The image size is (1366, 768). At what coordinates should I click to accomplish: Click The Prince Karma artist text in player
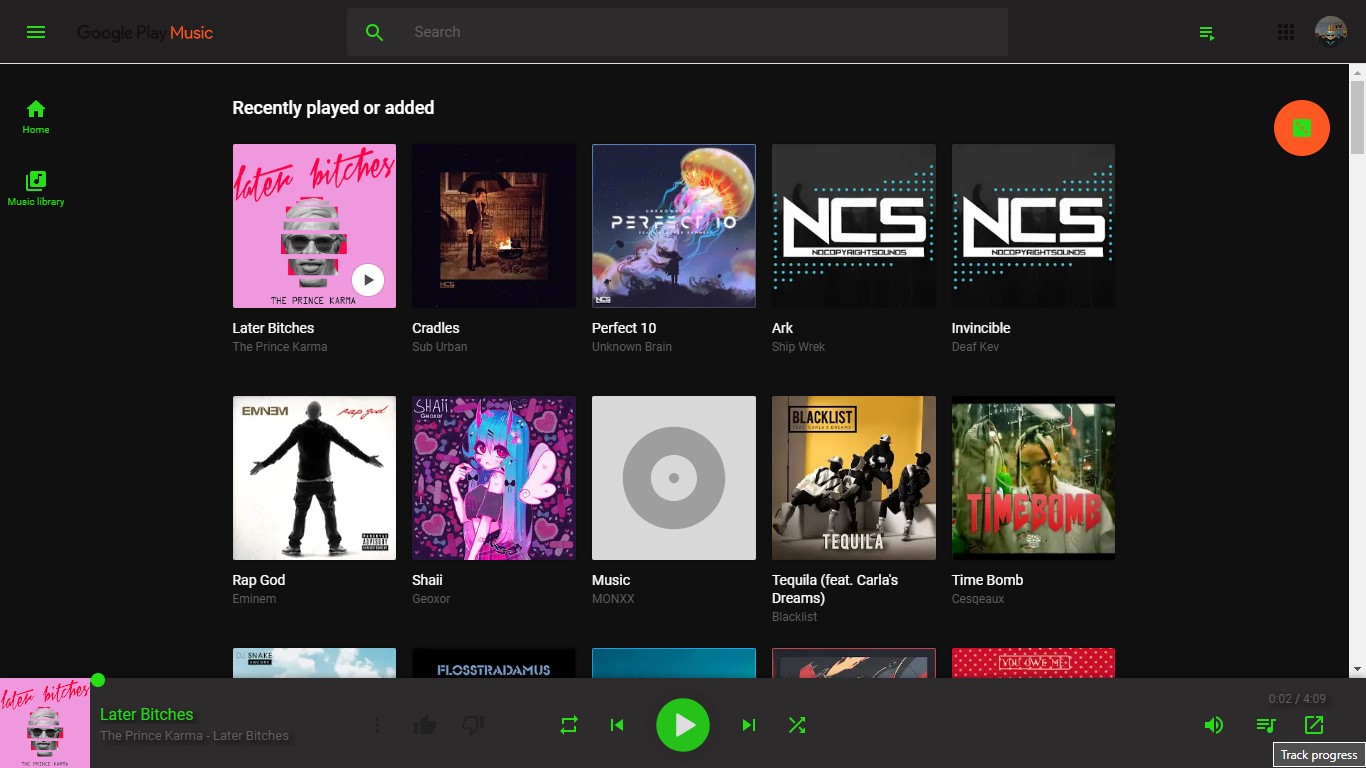coord(149,736)
